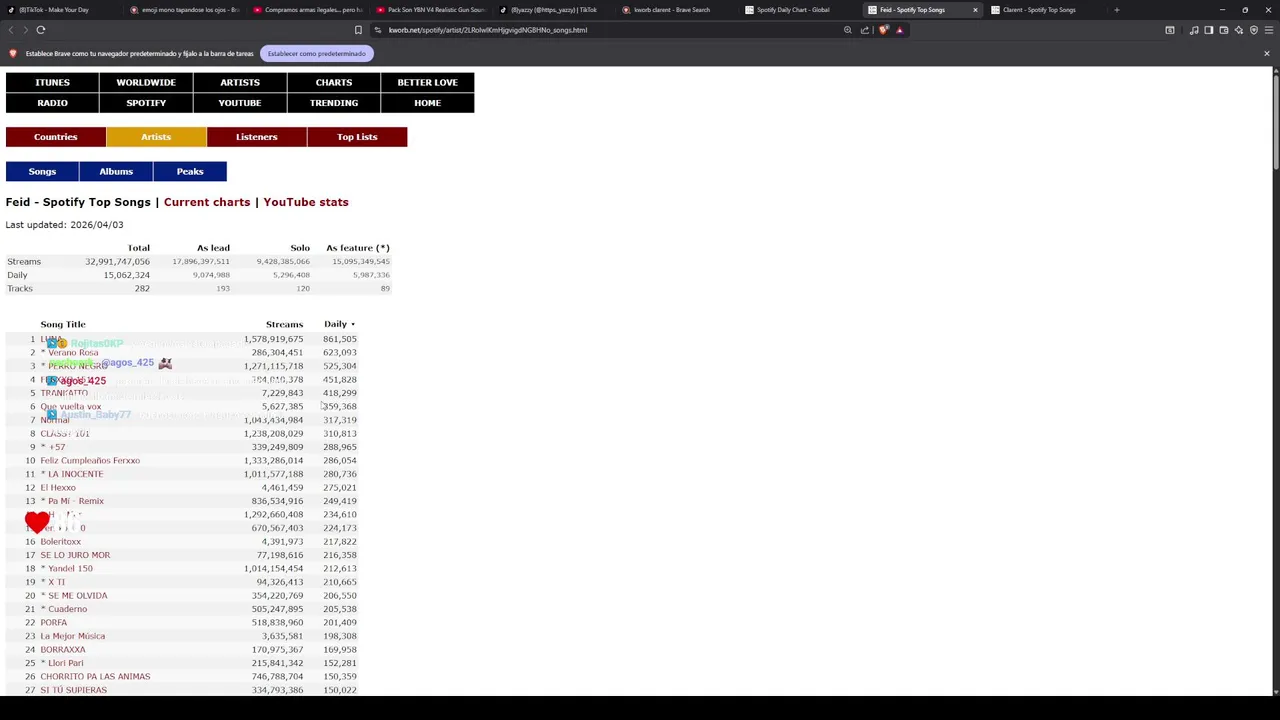Open Brave Playlist music note icon
Viewport: 1280px width, 720px height.
coord(1194,30)
